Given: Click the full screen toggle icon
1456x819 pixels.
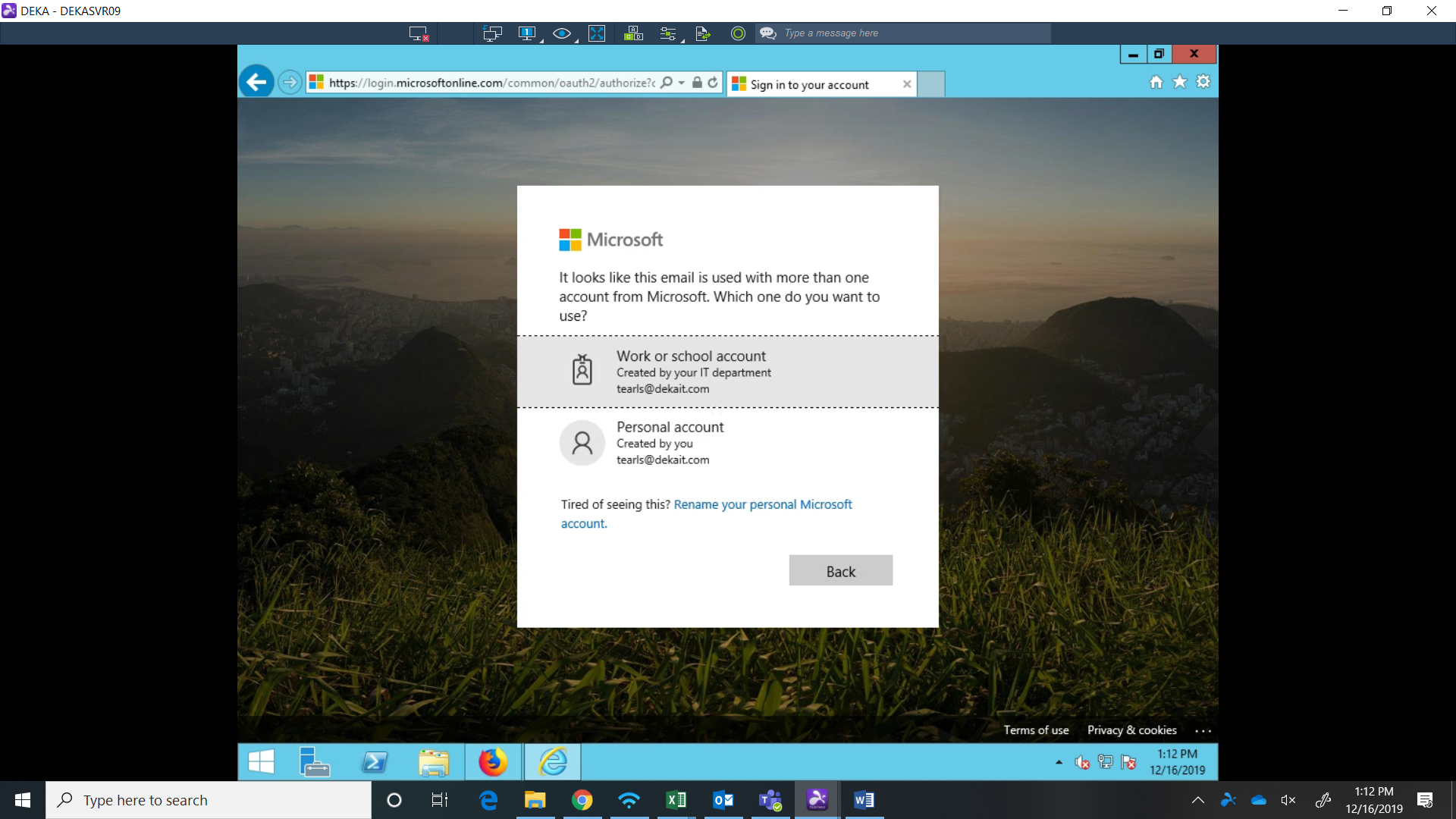Looking at the screenshot, I should (597, 33).
